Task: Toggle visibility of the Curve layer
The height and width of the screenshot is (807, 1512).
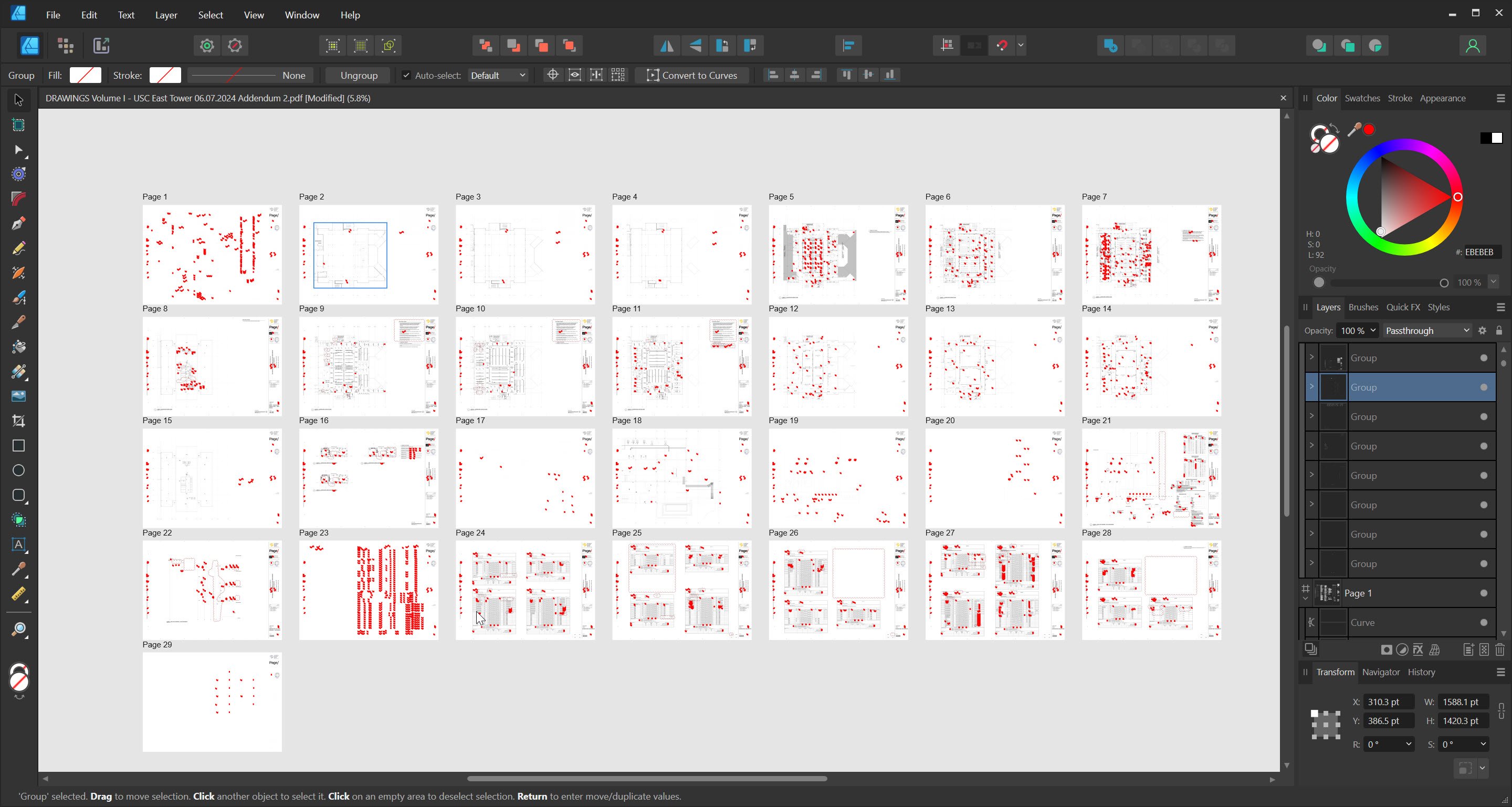Action: point(1483,623)
